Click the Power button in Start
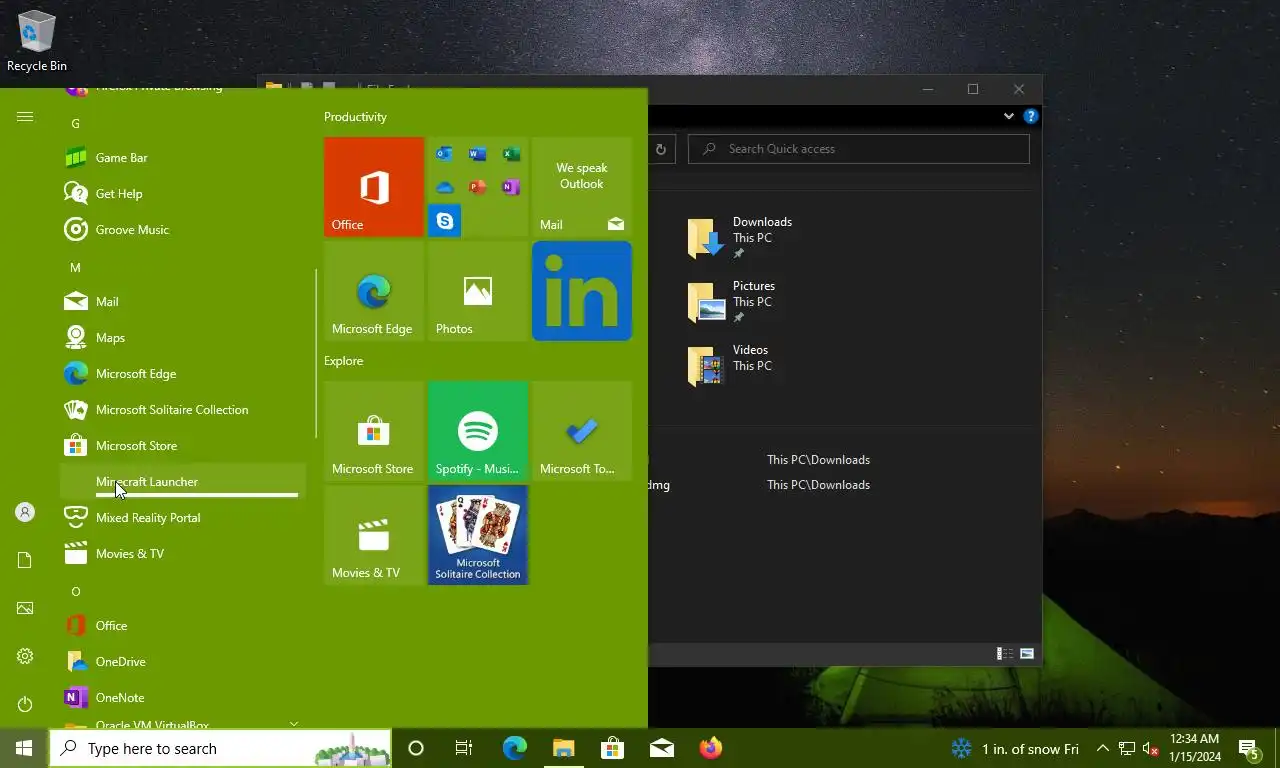This screenshot has width=1280, height=768. 25,704
